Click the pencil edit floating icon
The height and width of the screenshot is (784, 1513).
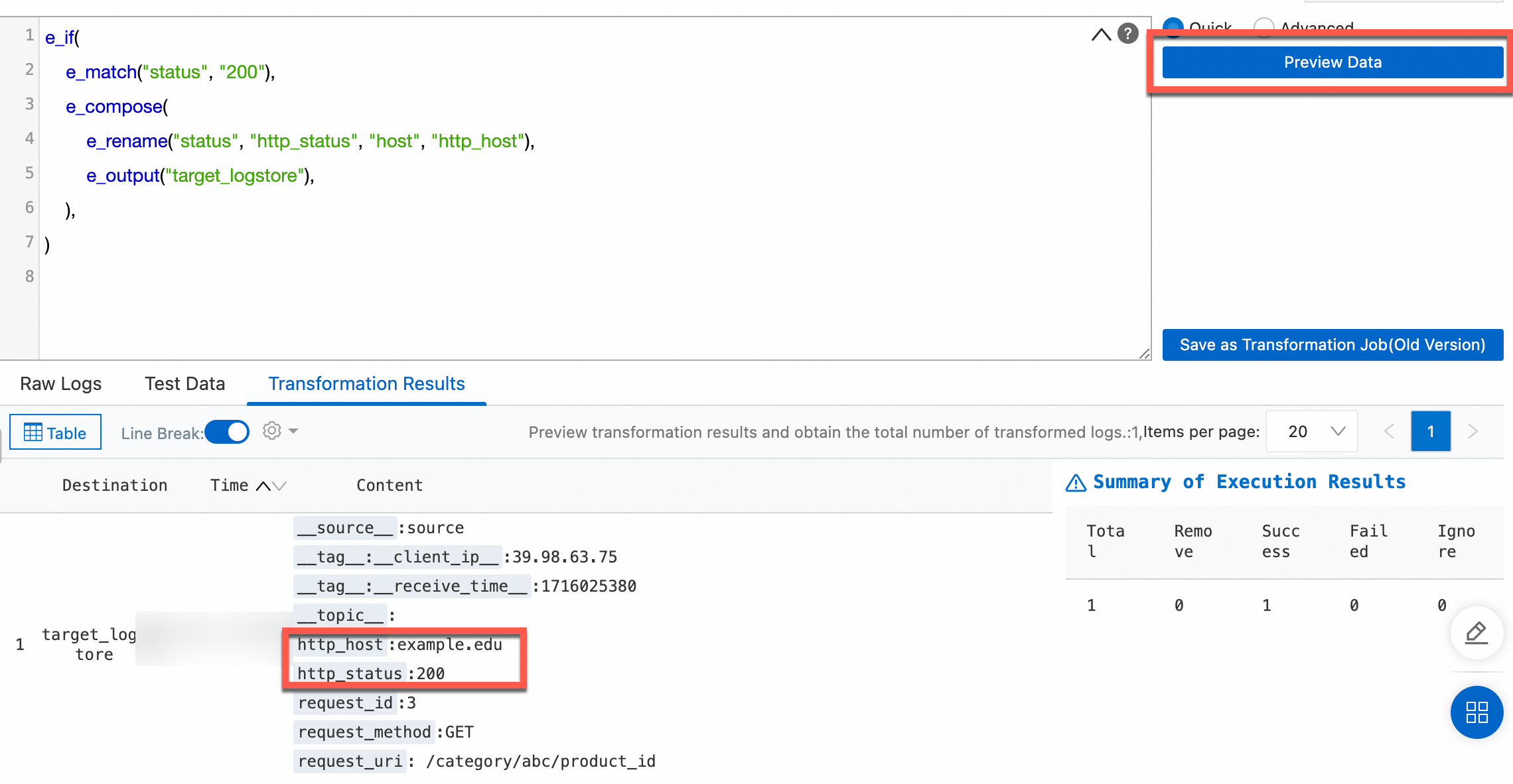(1477, 633)
